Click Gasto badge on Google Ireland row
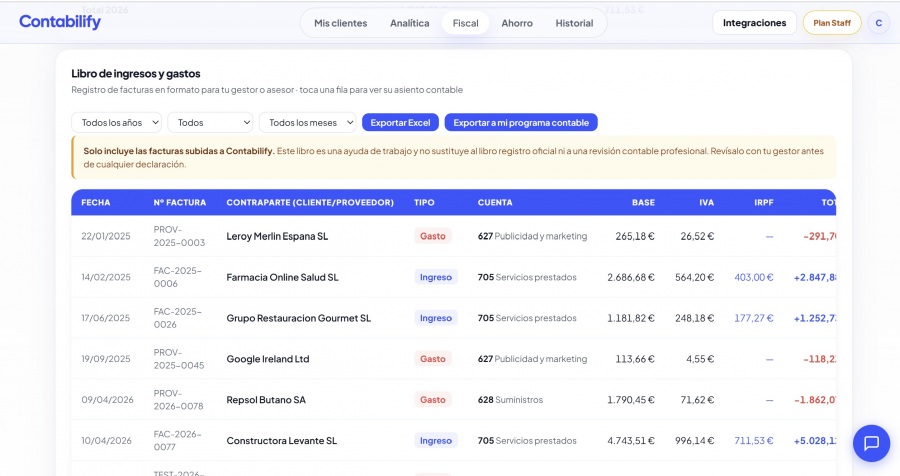 click(x=432, y=359)
